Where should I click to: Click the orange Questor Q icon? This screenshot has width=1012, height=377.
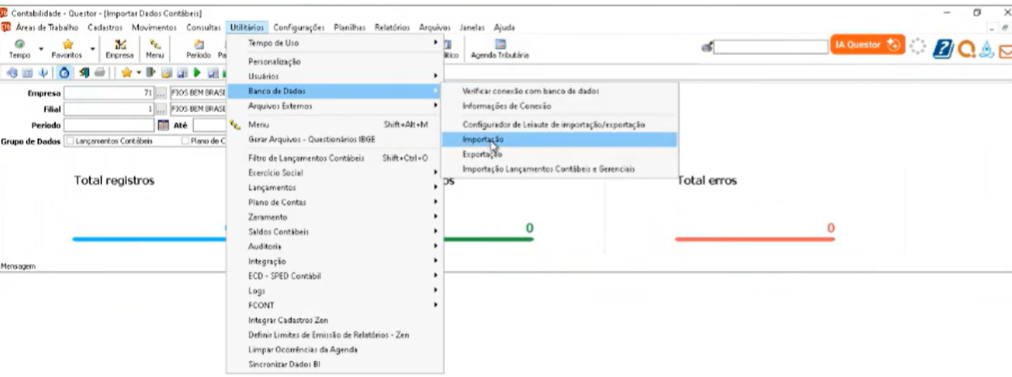966,49
